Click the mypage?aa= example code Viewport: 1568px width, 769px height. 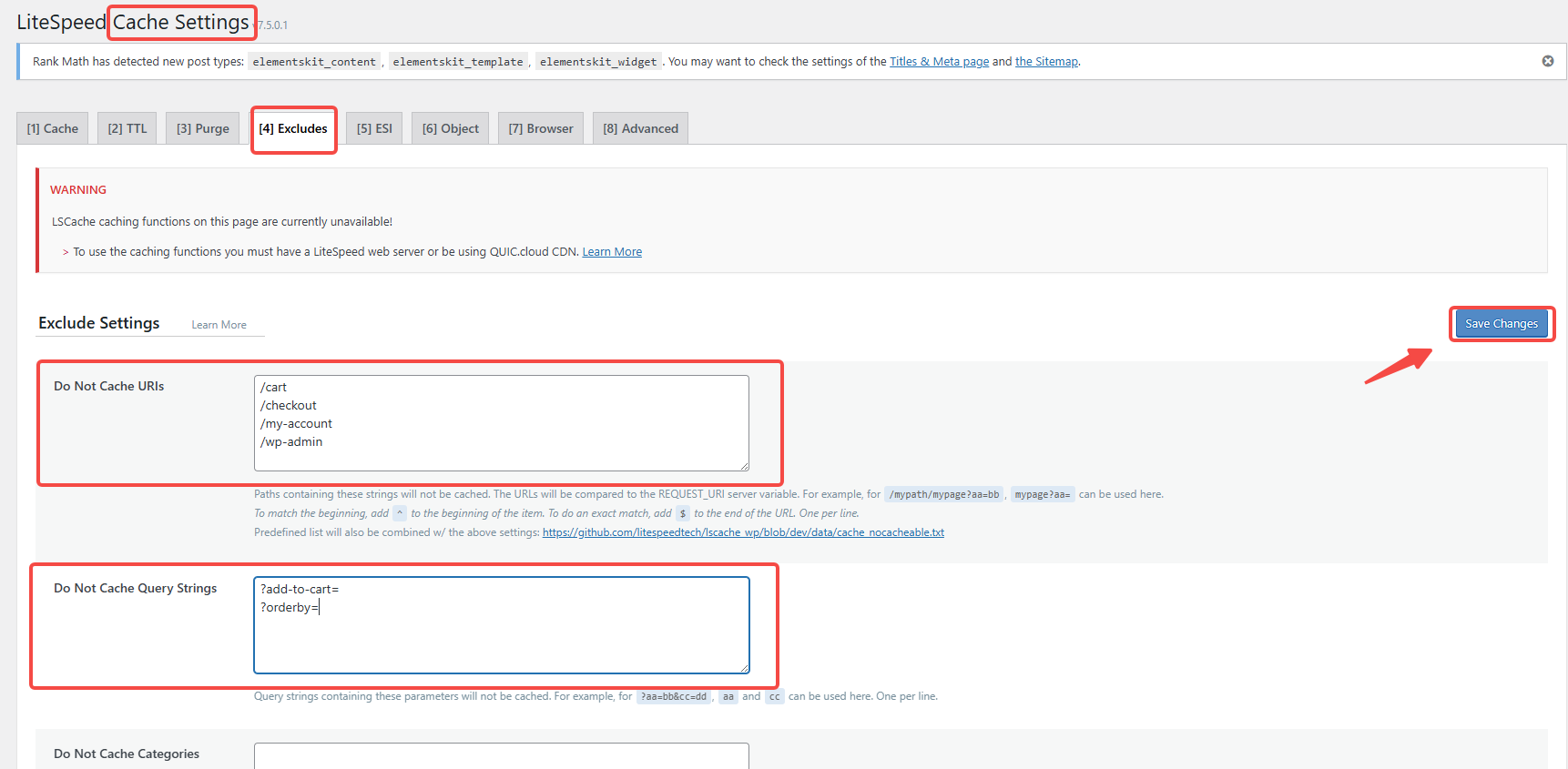point(1043,494)
